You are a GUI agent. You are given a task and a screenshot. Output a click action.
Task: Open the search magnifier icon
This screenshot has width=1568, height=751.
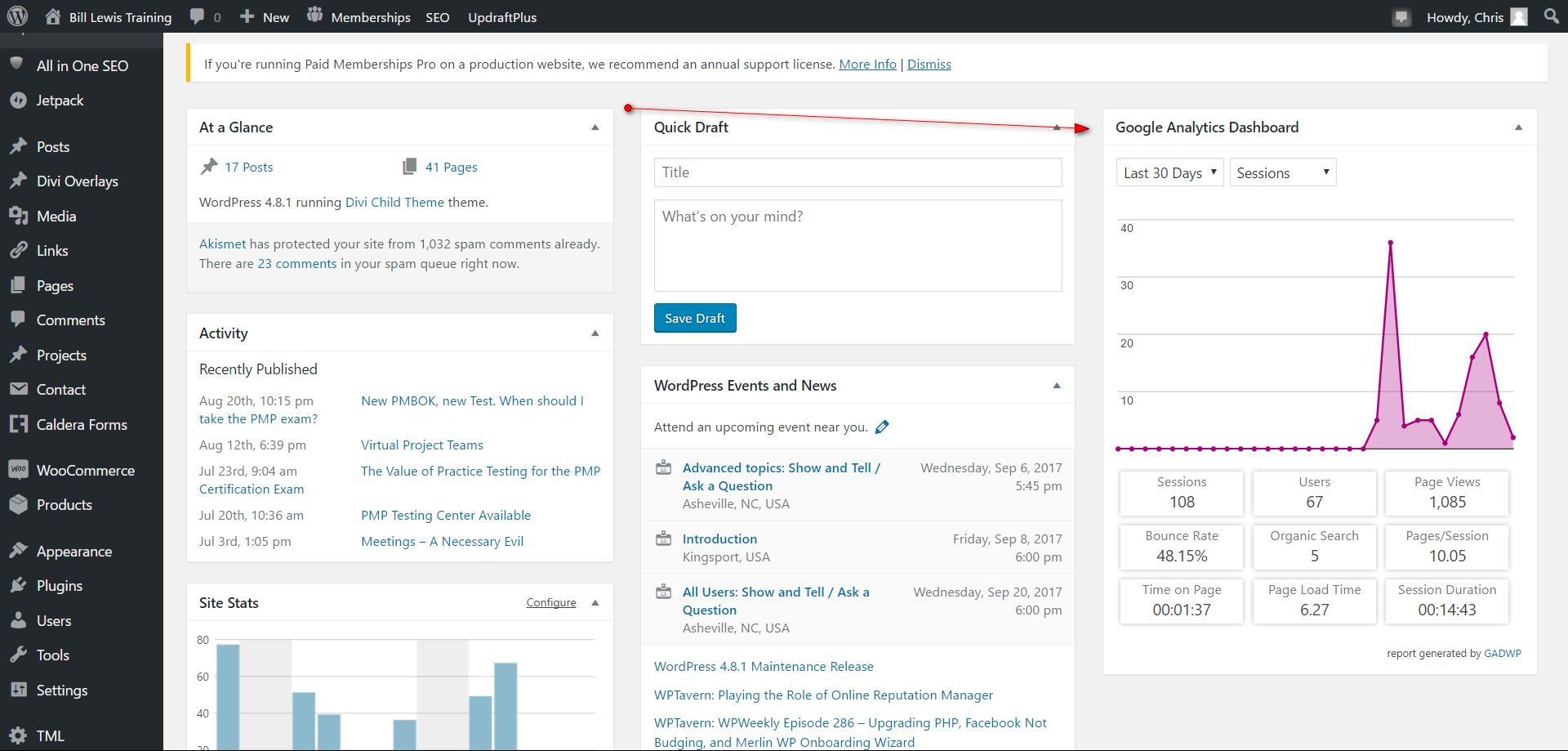tap(1552, 16)
